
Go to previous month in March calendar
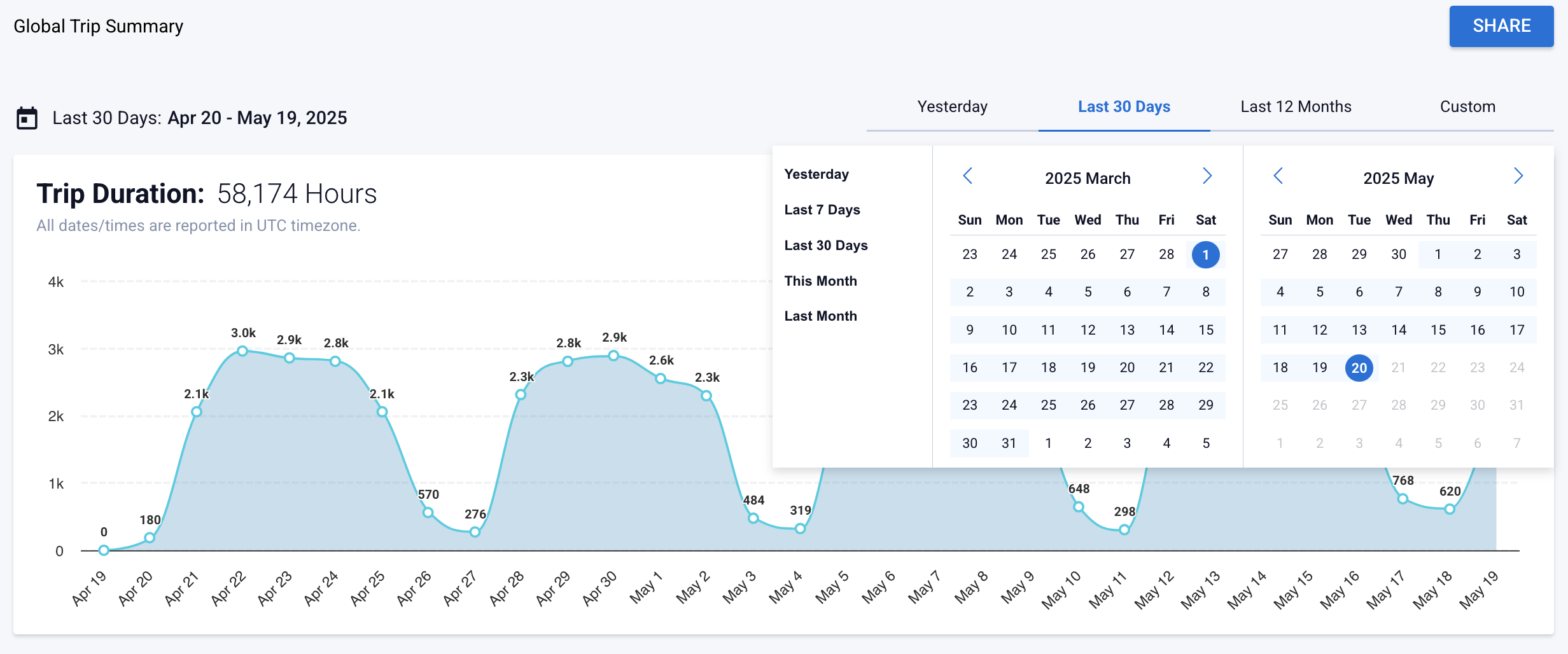[x=968, y=176]
